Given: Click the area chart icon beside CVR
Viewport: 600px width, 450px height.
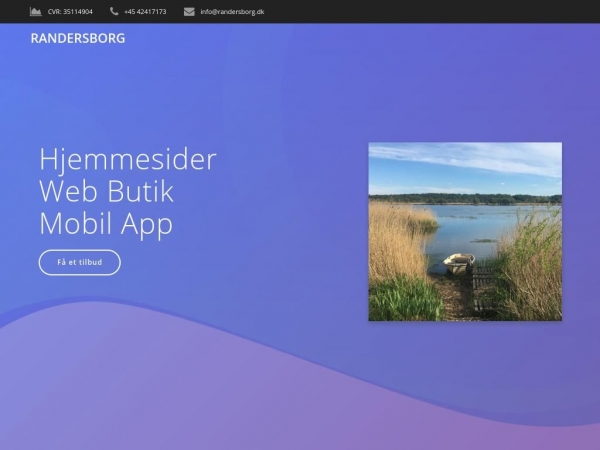Looking at the screenshot, I should click(x=36, y=12).
